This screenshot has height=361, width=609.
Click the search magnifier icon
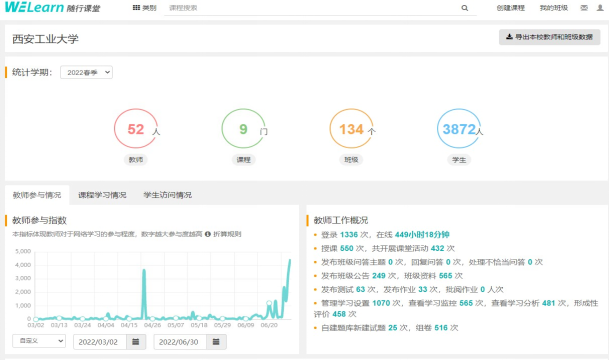(x=465, y=8)
